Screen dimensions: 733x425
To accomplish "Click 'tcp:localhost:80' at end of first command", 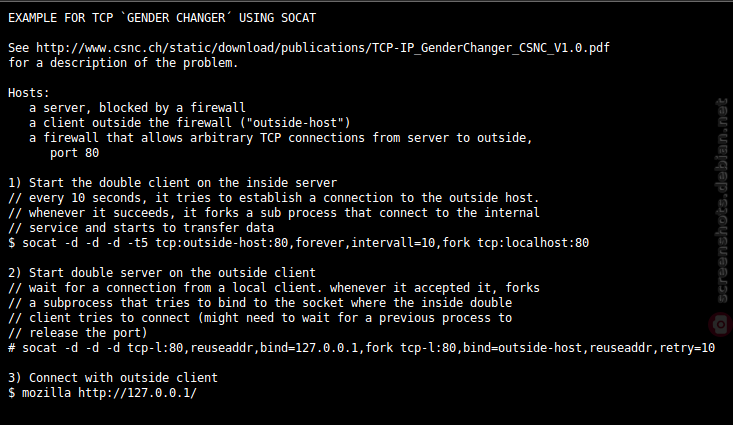I will pos(533,243).
